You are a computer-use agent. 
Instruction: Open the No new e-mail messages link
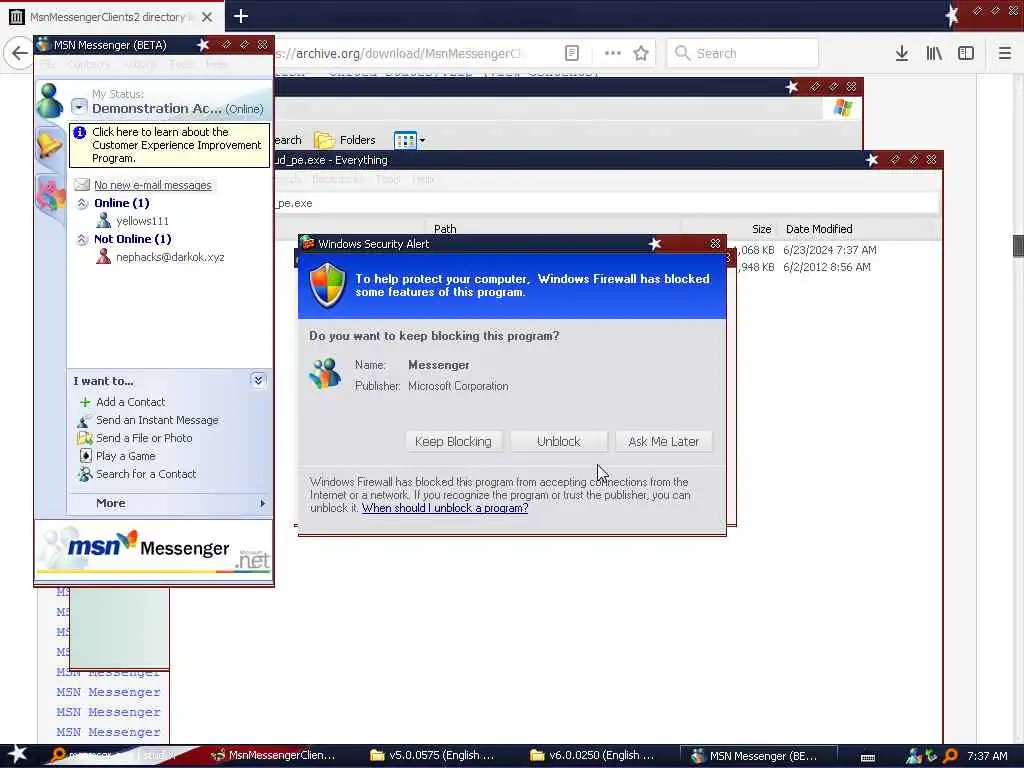pos(153,185)
